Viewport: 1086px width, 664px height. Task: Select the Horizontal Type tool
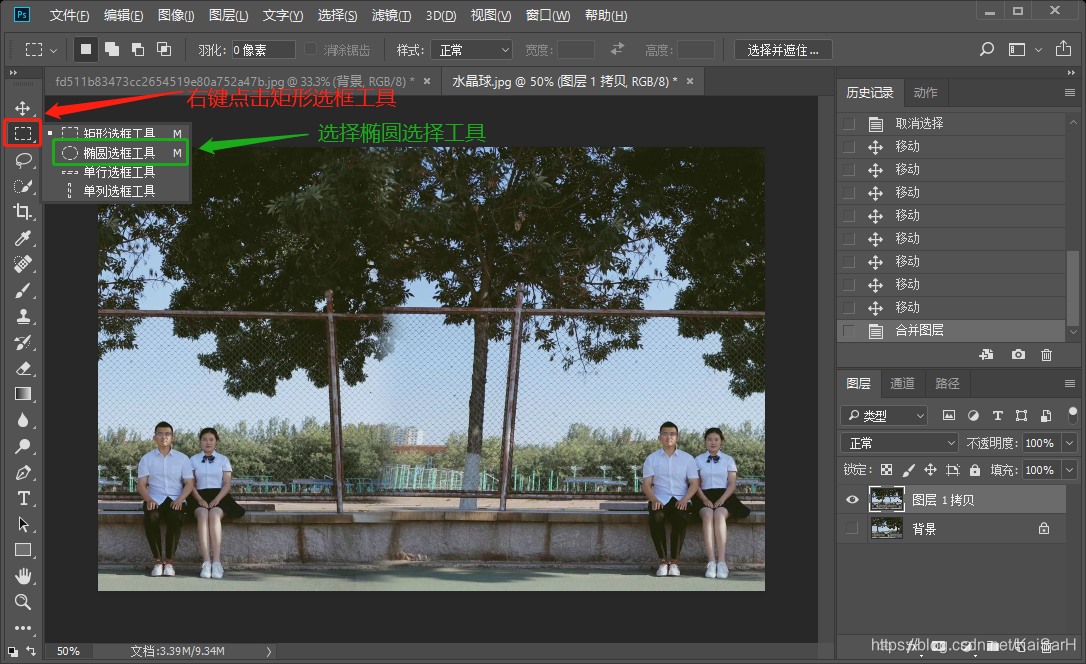23,499
